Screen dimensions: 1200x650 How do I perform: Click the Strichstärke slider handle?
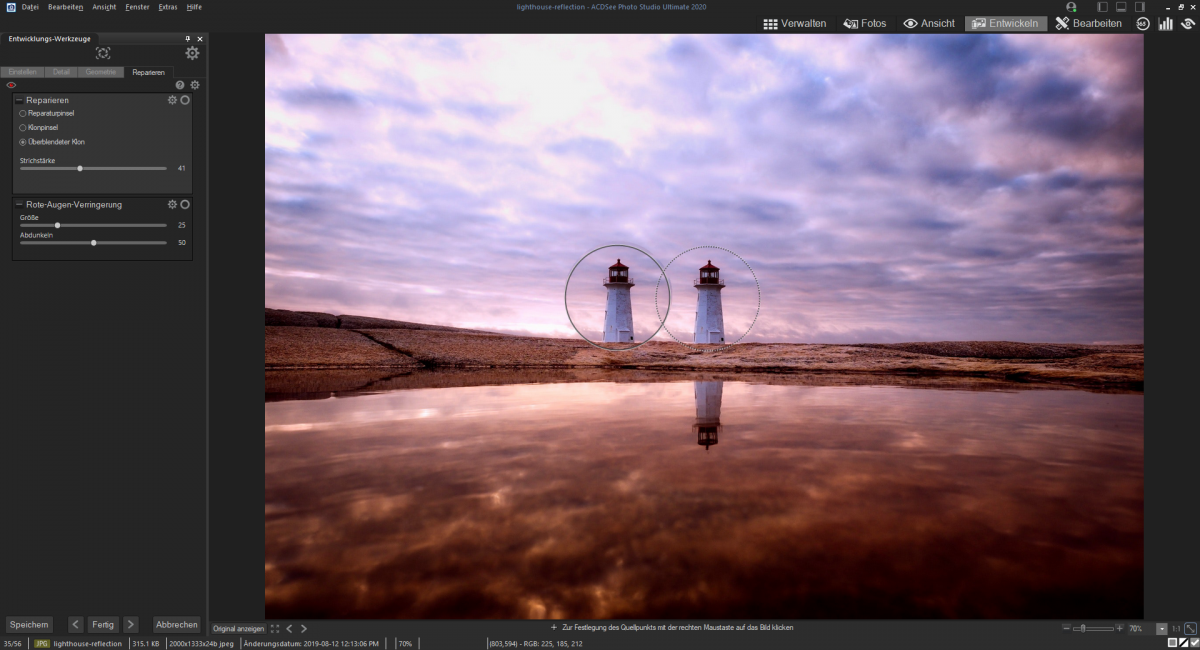click(80, 168)
